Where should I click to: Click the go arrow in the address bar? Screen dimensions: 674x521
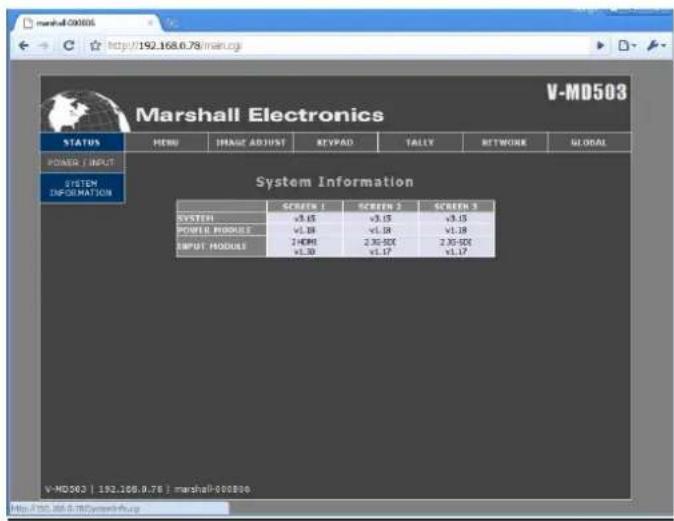click(600, 45)
